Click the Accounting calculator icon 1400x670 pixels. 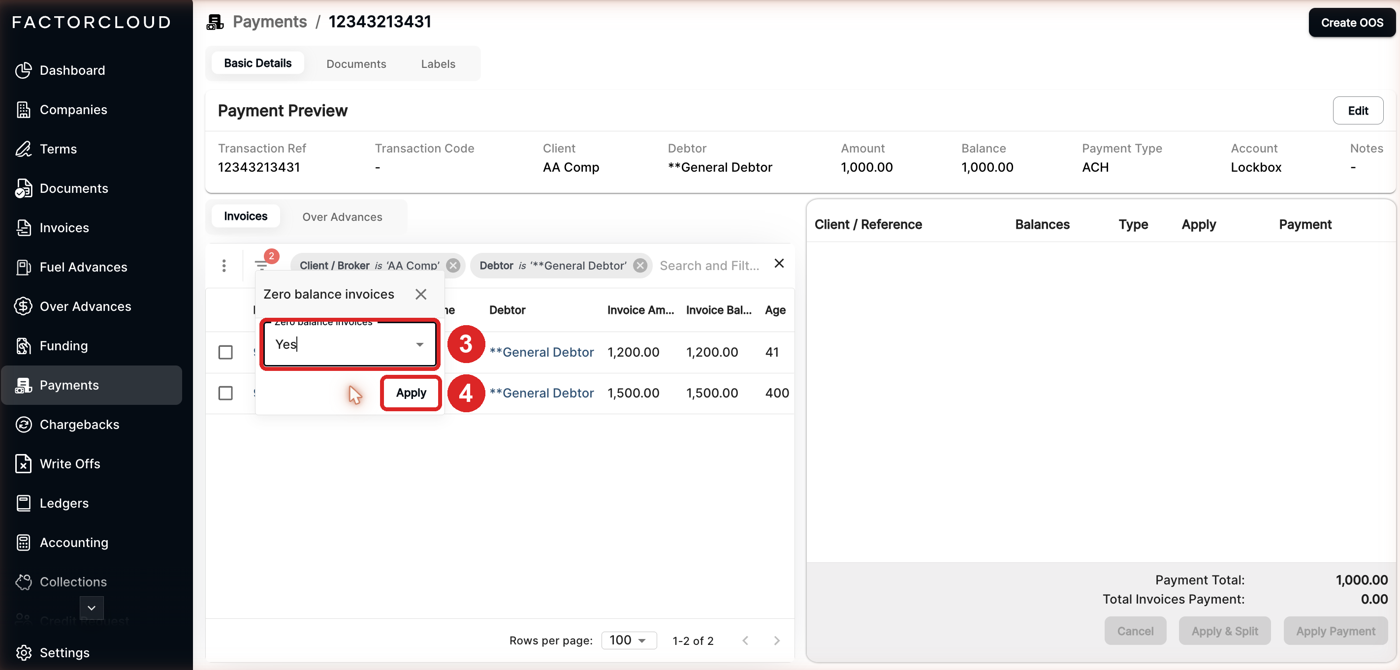(x=23, y=542)
